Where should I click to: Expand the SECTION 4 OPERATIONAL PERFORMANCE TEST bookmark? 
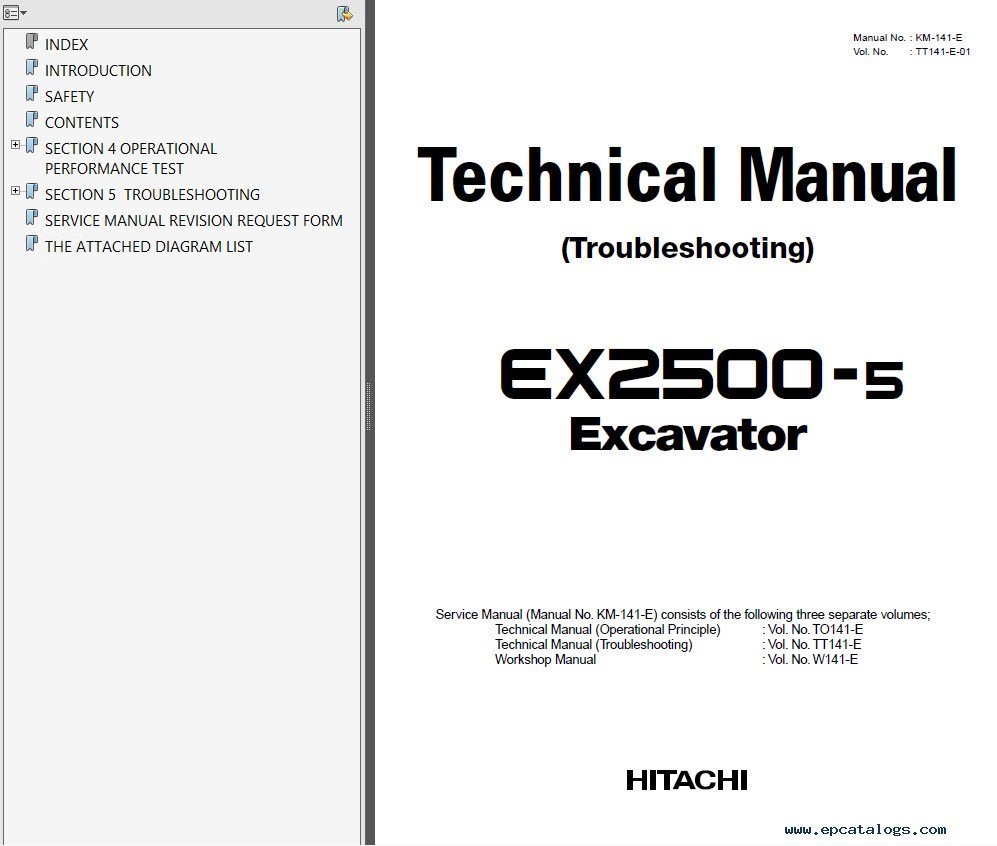click(x=15, y=145)
